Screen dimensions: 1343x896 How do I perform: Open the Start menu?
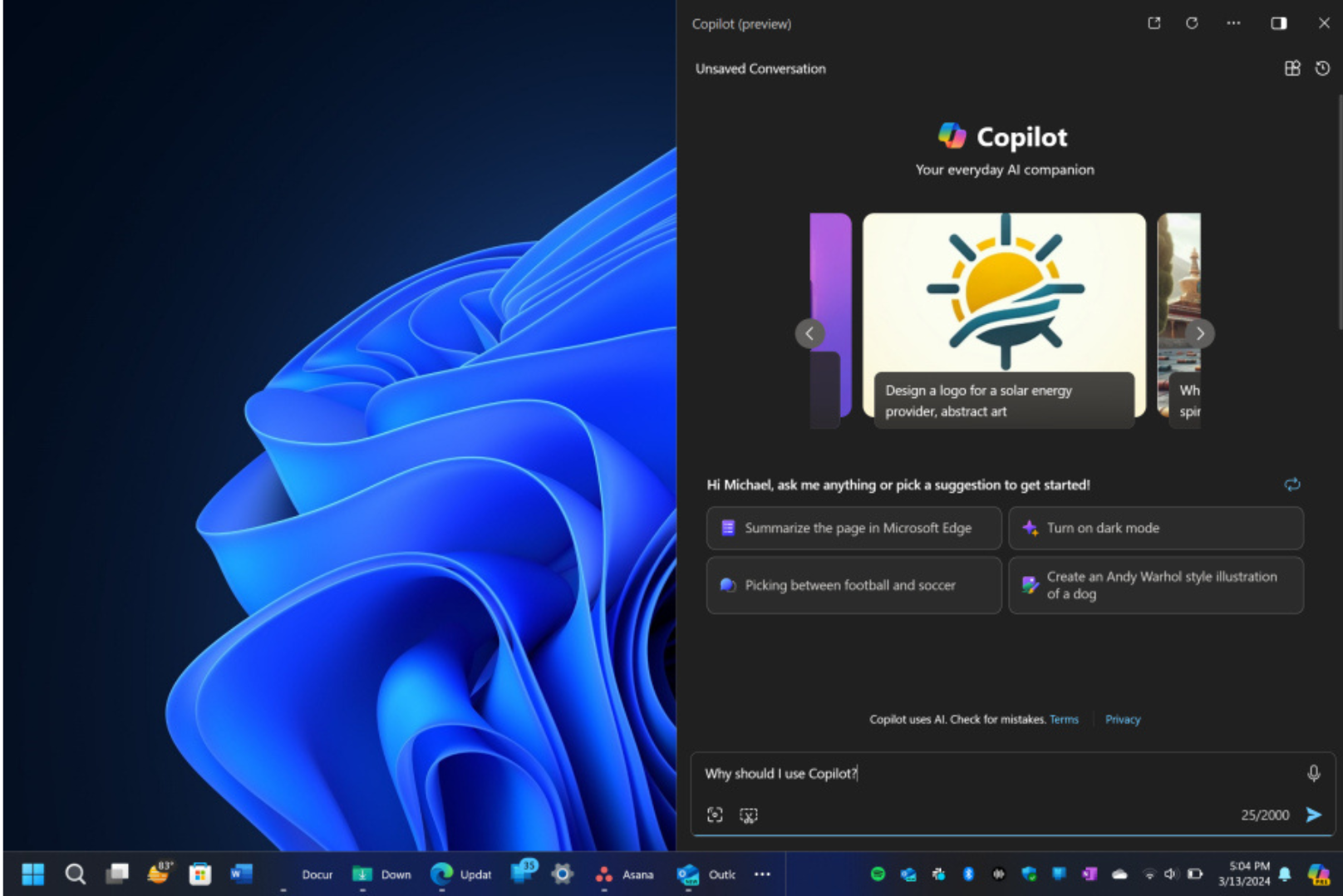[32, 874]
